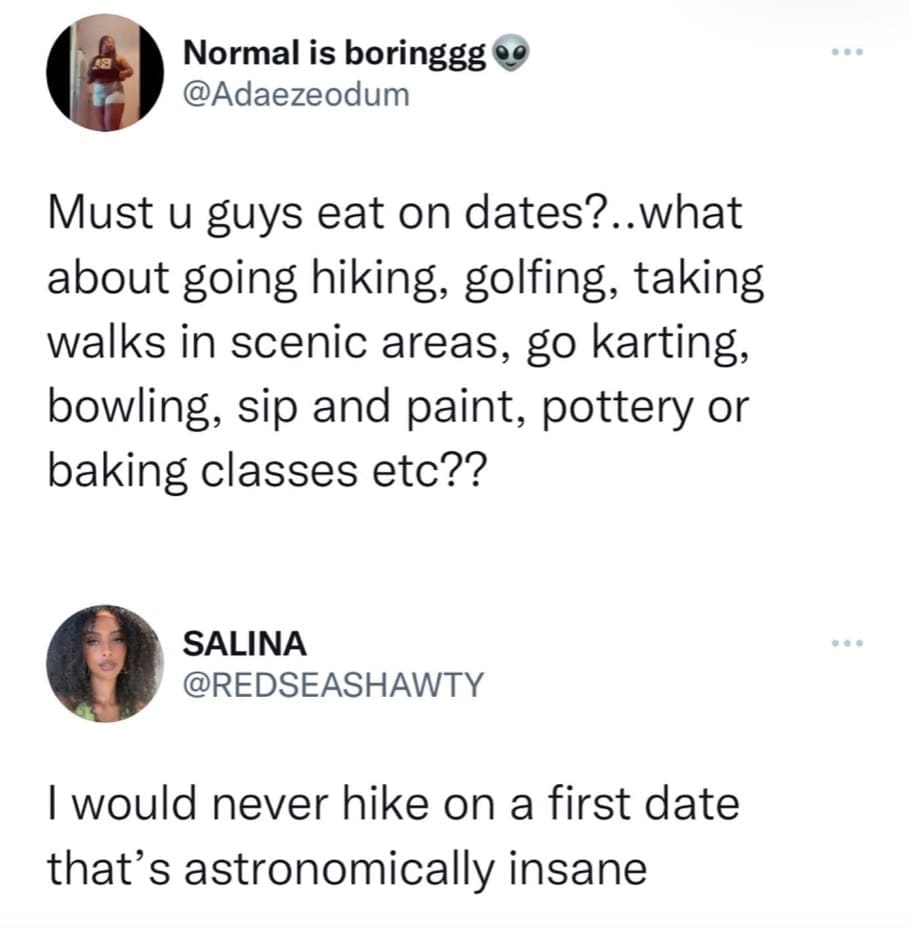Visit the @REDSEASHAWTY handle
Viewport: 910px width, 930px height.
pos(332,685)
